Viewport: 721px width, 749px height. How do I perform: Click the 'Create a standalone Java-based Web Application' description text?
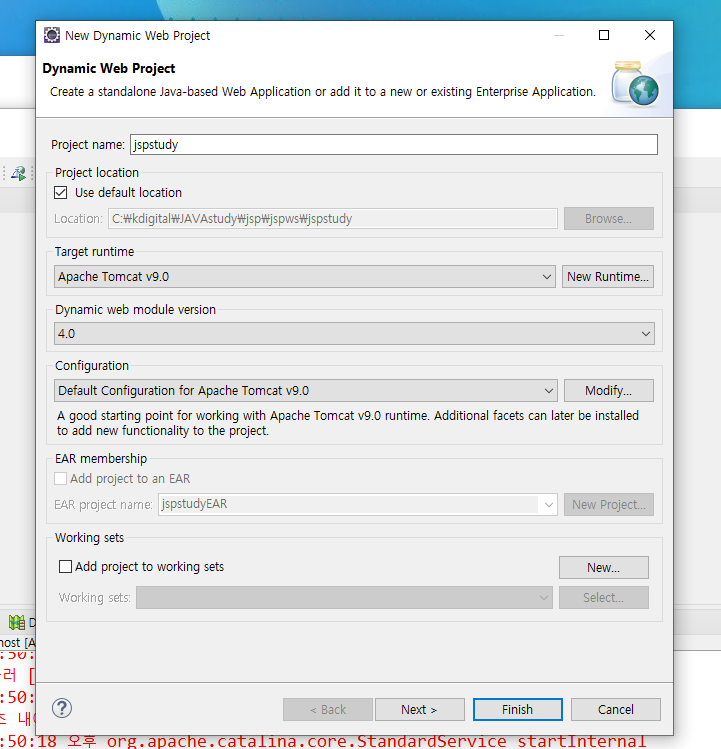pyautogui.click(x=323, y=92)
